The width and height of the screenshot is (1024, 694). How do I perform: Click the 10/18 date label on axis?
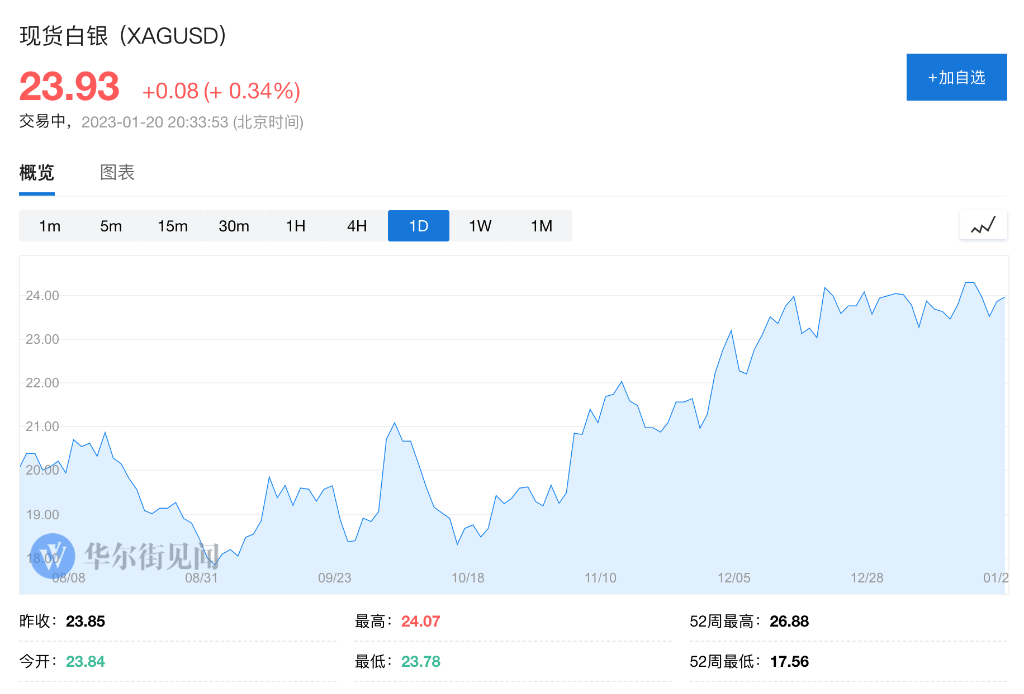(x=468, y=578)
